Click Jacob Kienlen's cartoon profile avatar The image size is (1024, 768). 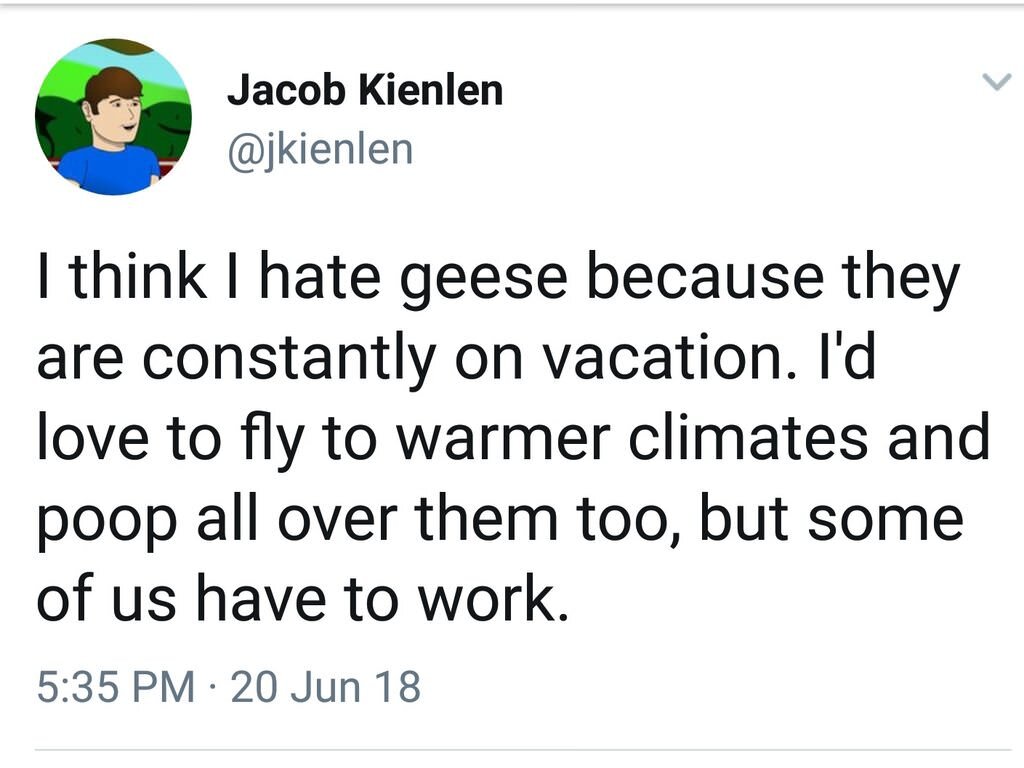point(113,117)
